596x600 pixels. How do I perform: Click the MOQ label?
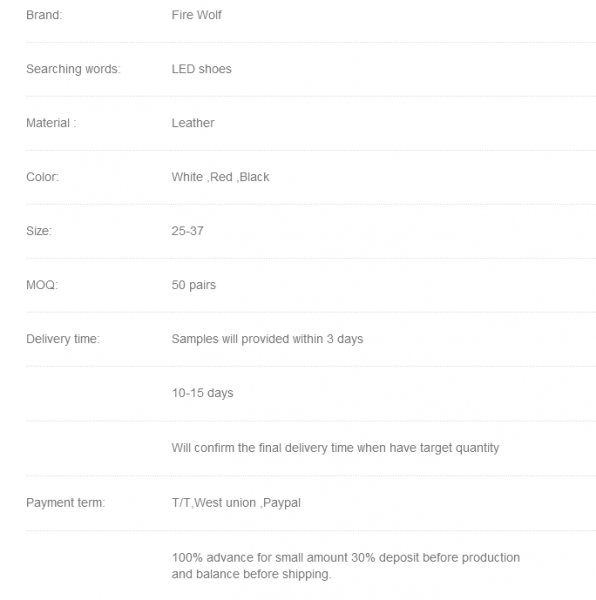[42, 285]
